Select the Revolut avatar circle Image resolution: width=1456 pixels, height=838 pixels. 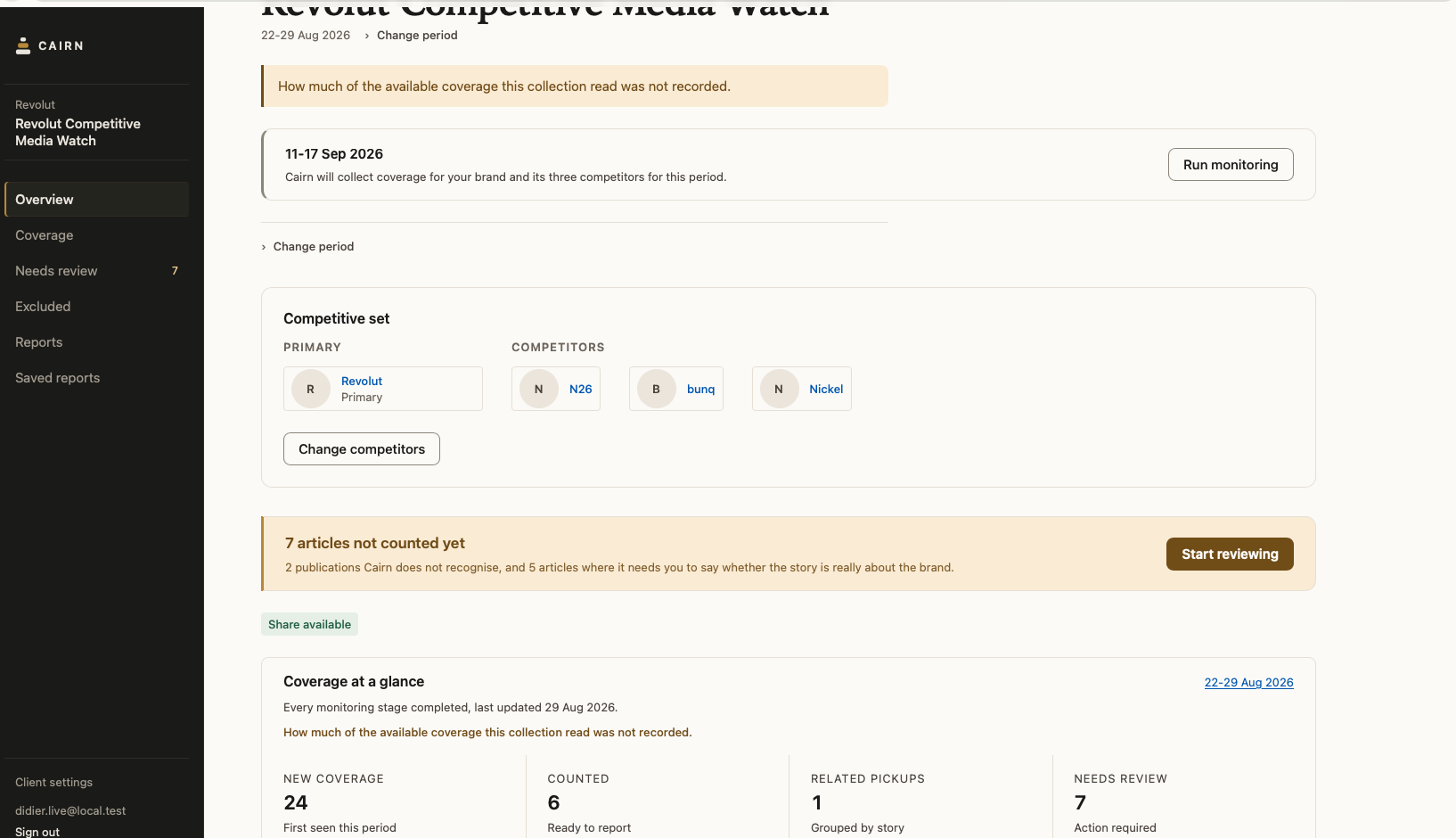[311, 389]
